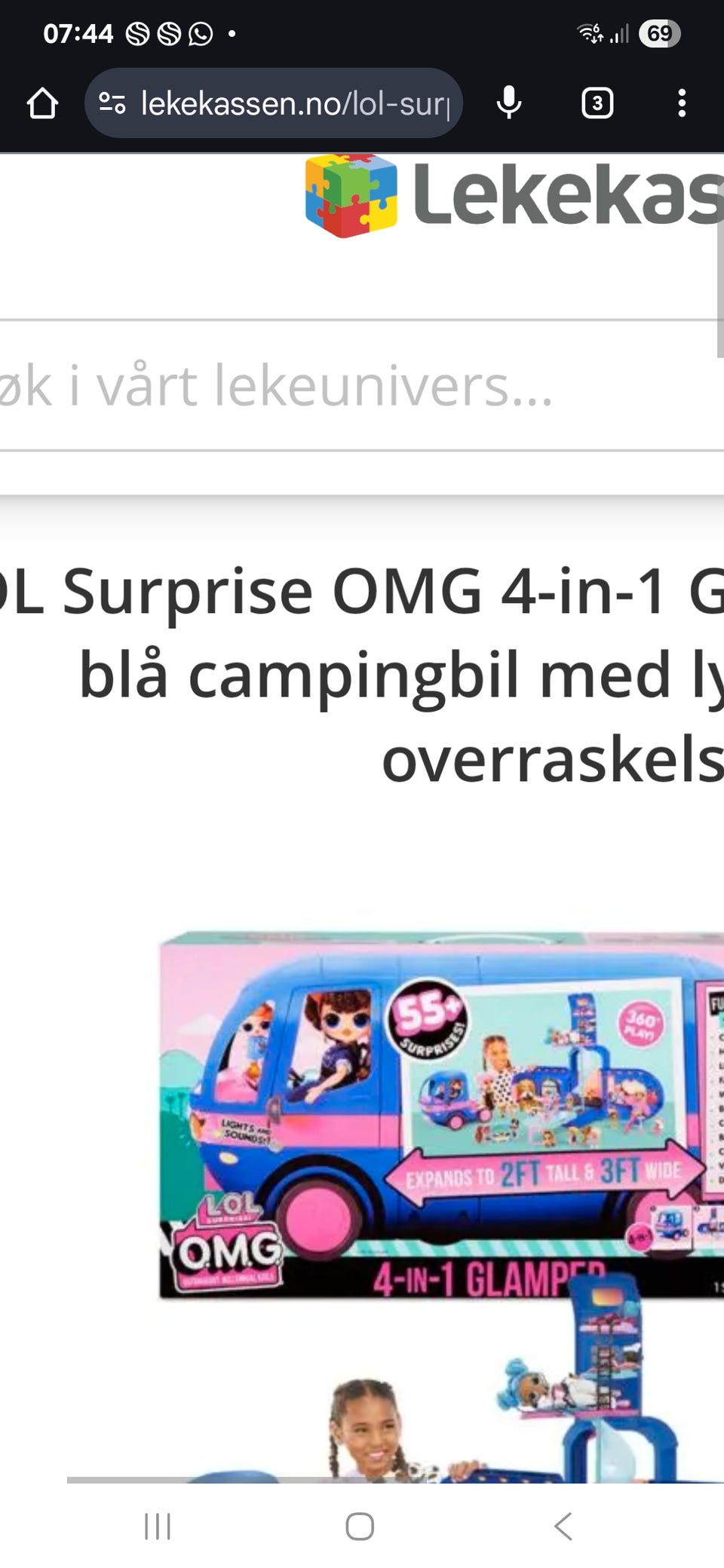Tap the microphone voice search icon
The width and height of the screenshot is (724, 1568).
(x=509, y=103)
